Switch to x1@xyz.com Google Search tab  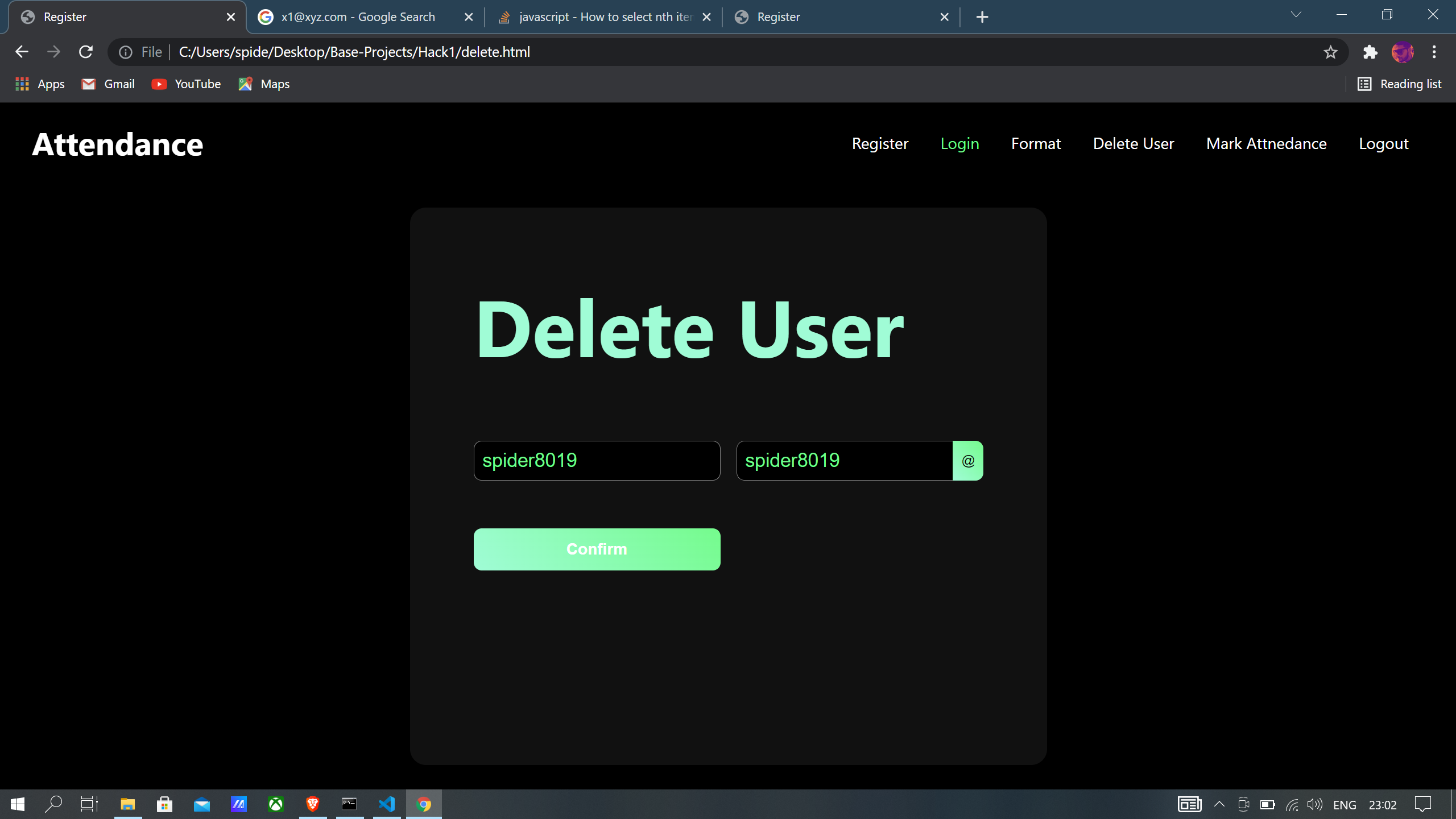point(358,17)
